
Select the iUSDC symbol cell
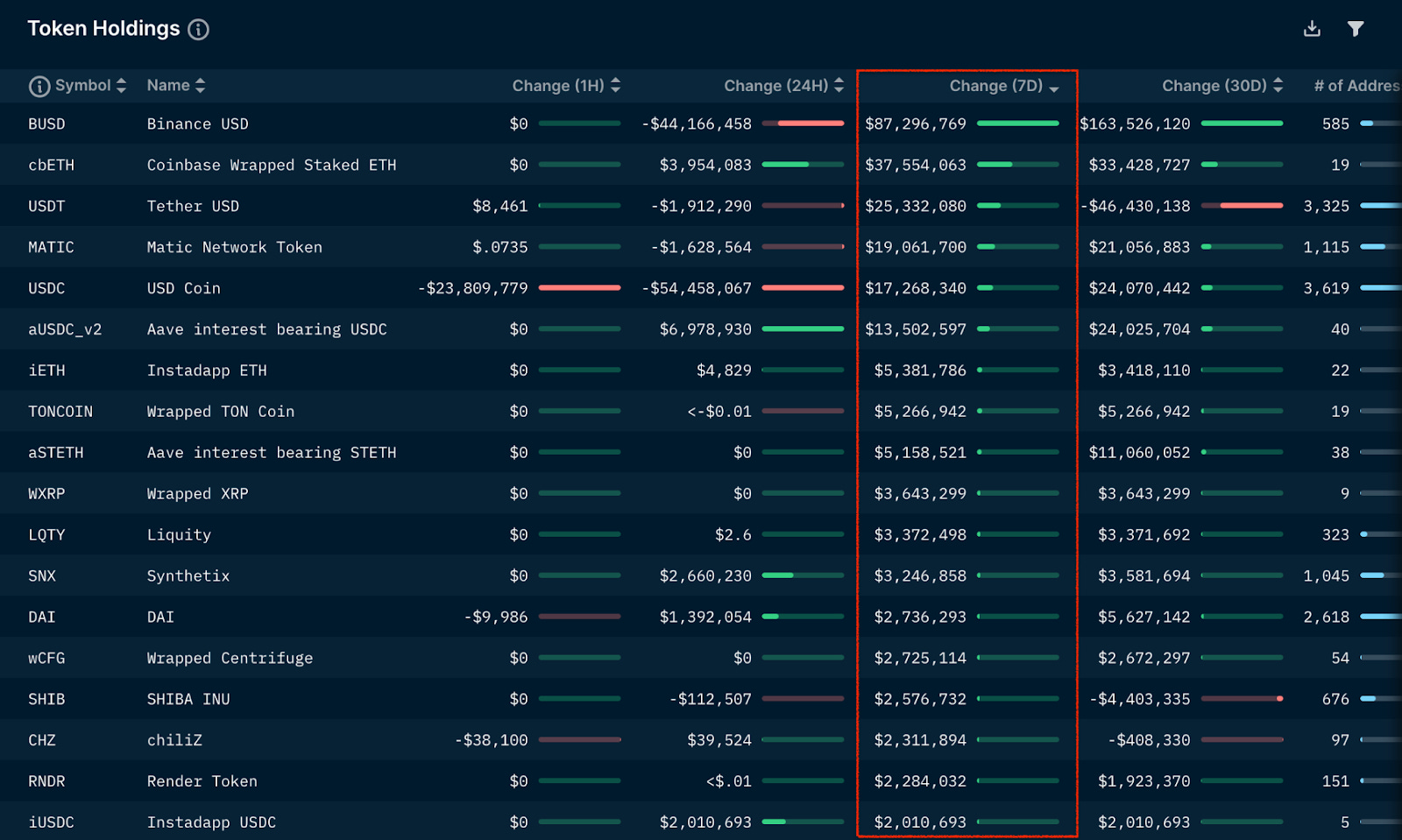tap(51, 822)
